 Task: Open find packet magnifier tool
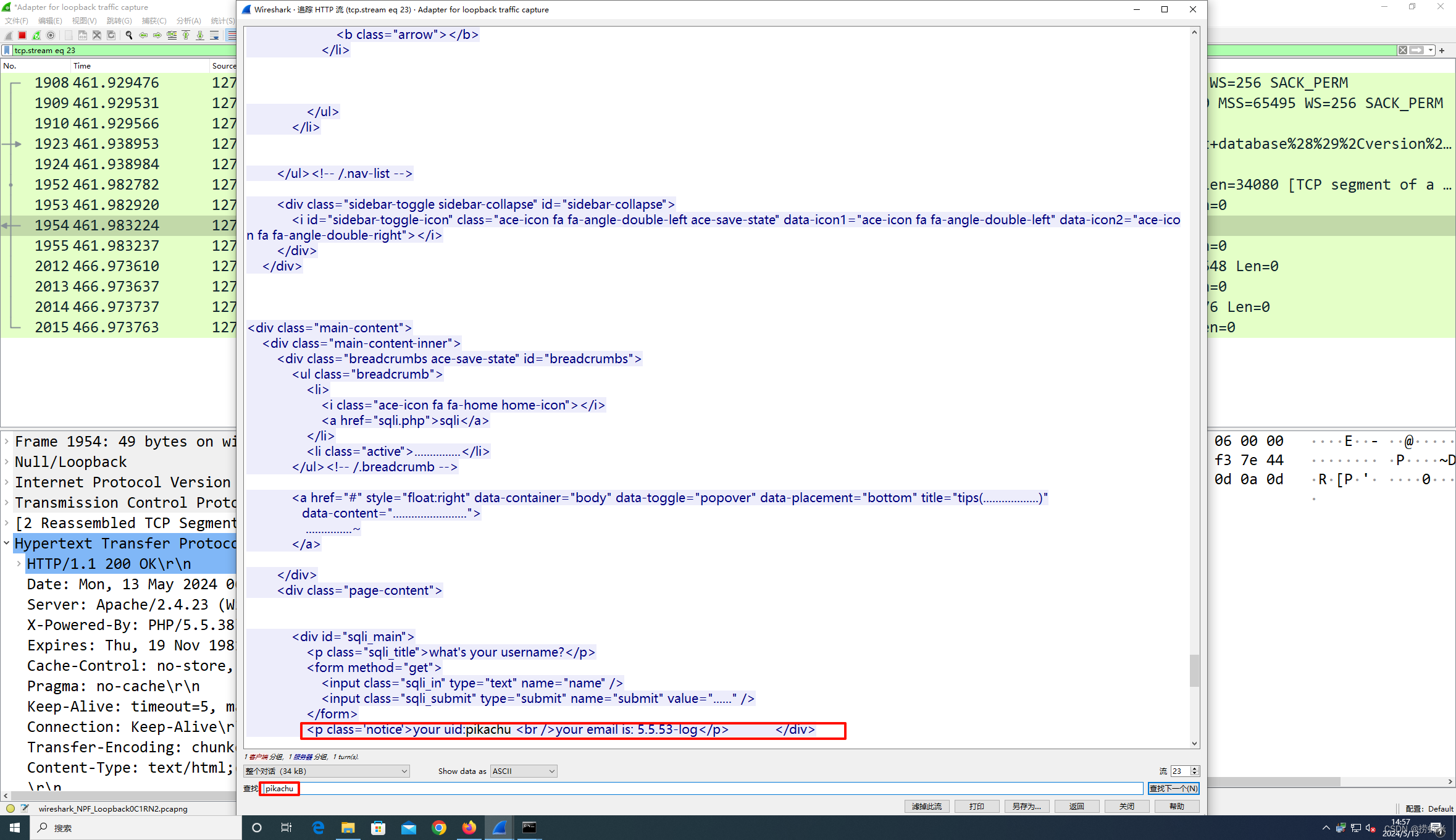tap(129, 35)
